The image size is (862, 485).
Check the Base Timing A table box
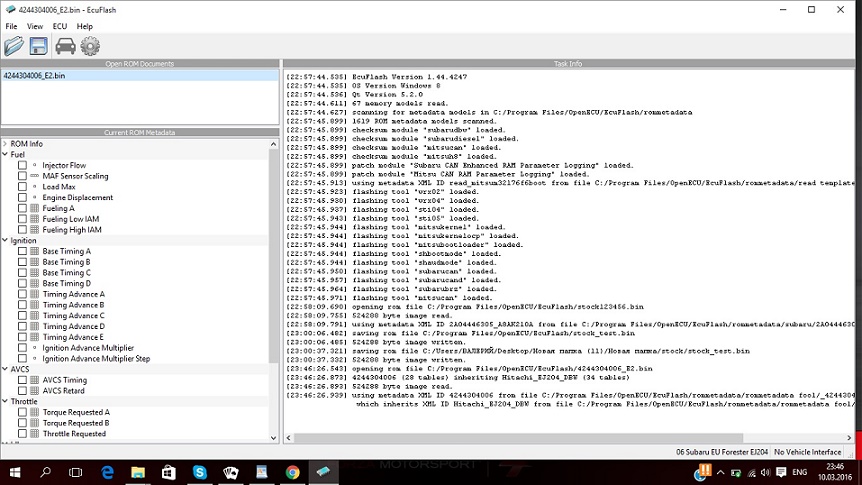point(23,252)
